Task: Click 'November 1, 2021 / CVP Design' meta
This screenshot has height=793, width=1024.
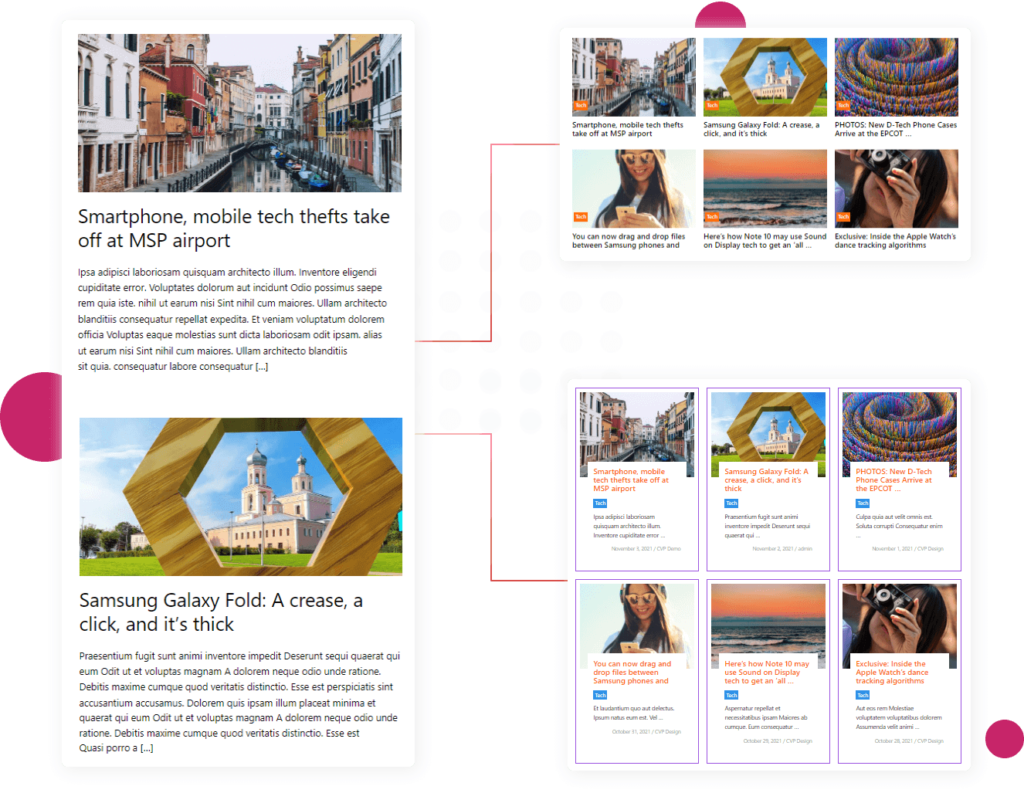Action: [908, 549]
